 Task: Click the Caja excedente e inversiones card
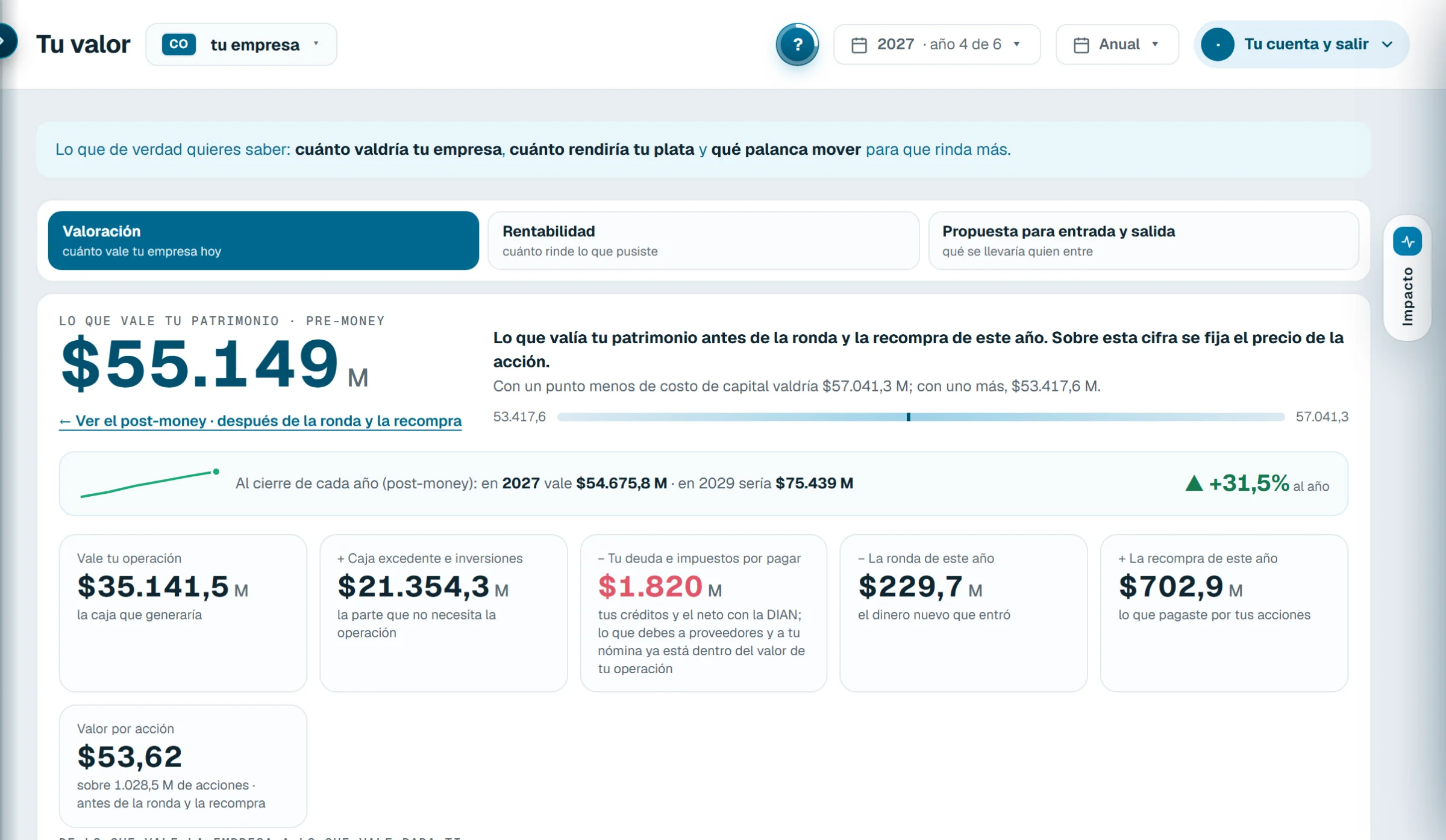pyautogui.click(x=443, y=613)
